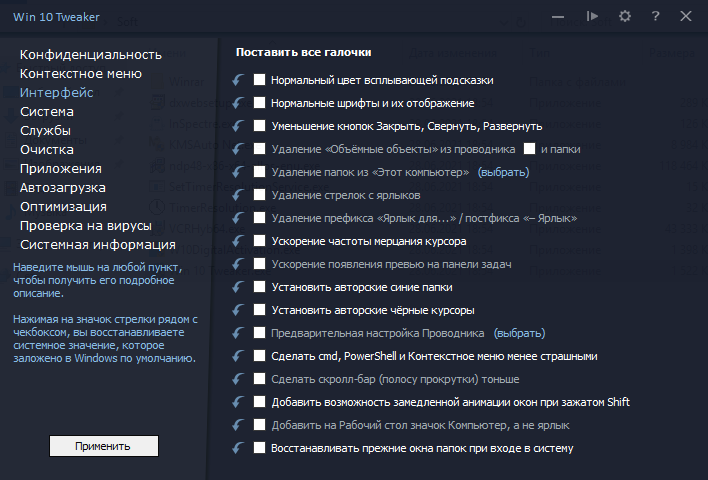
Task: Restore default for cursor blink speed option
Action: [x=238, y=241]
